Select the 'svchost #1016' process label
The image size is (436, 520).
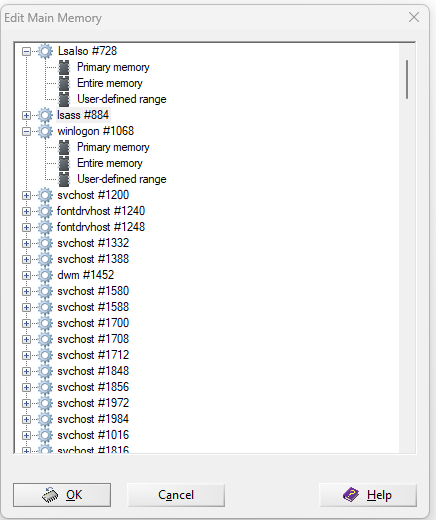(x=93, y=435)
